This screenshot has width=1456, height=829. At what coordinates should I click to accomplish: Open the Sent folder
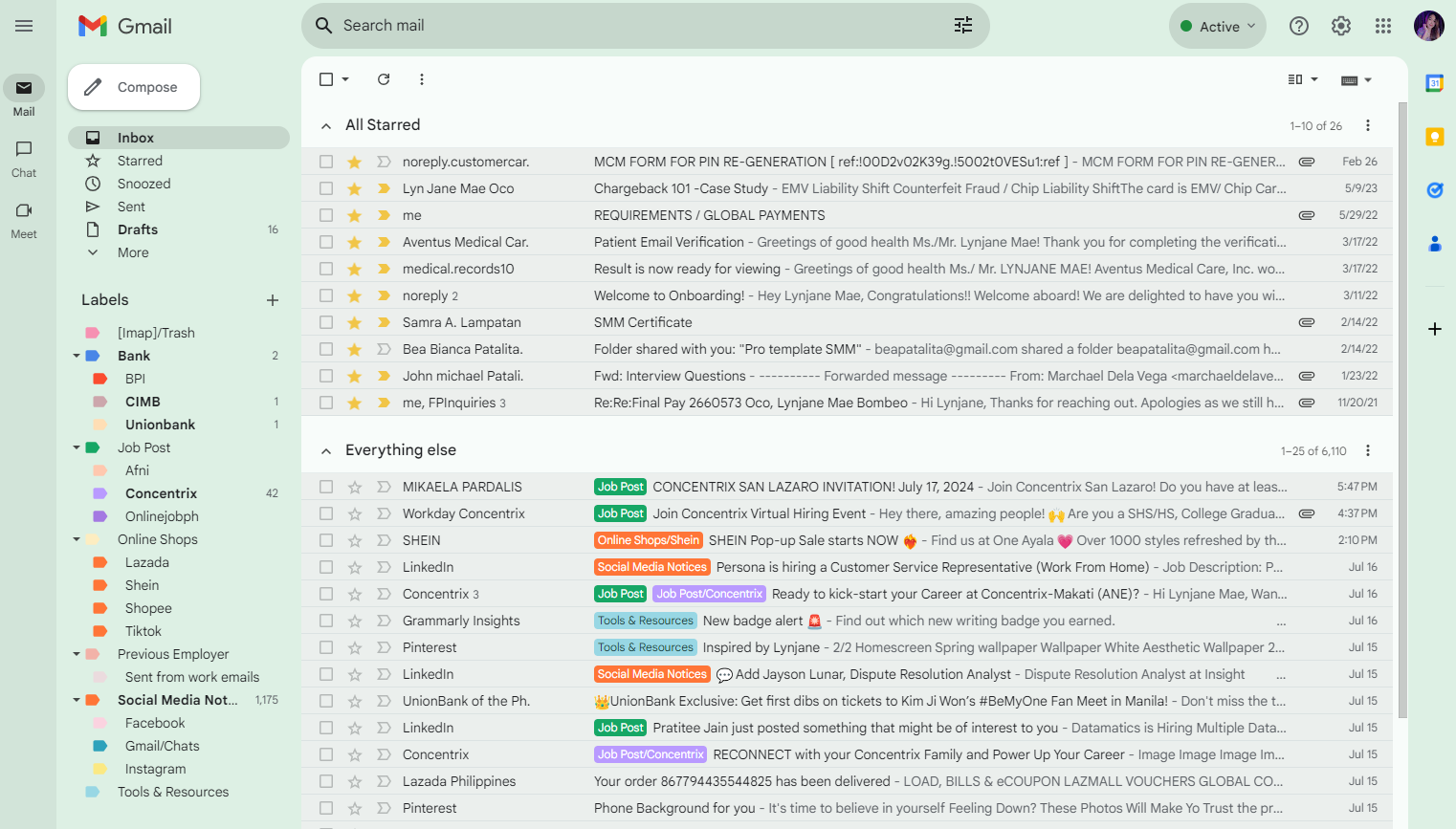pos(179,207)
